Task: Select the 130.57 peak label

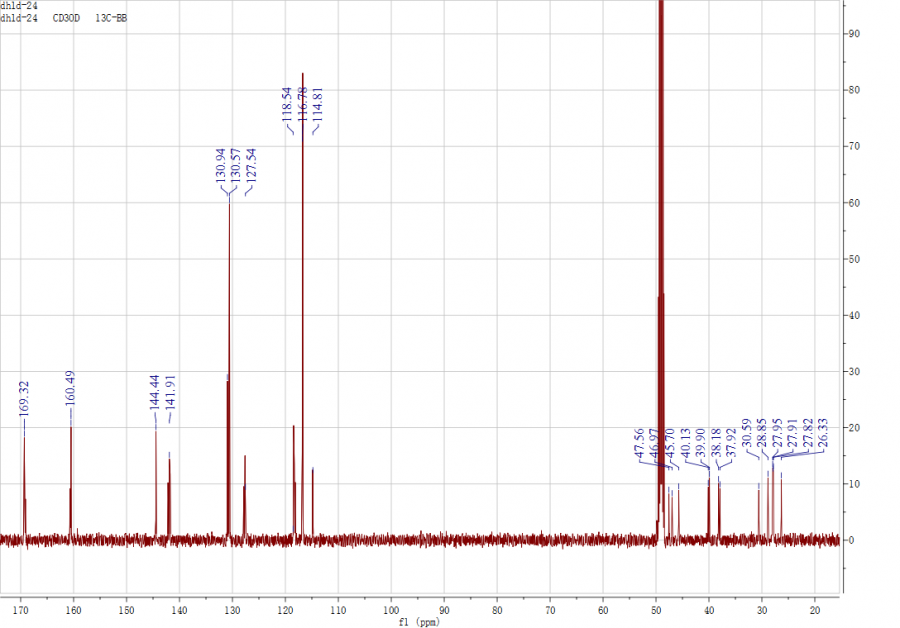Action: pos(235,165)
